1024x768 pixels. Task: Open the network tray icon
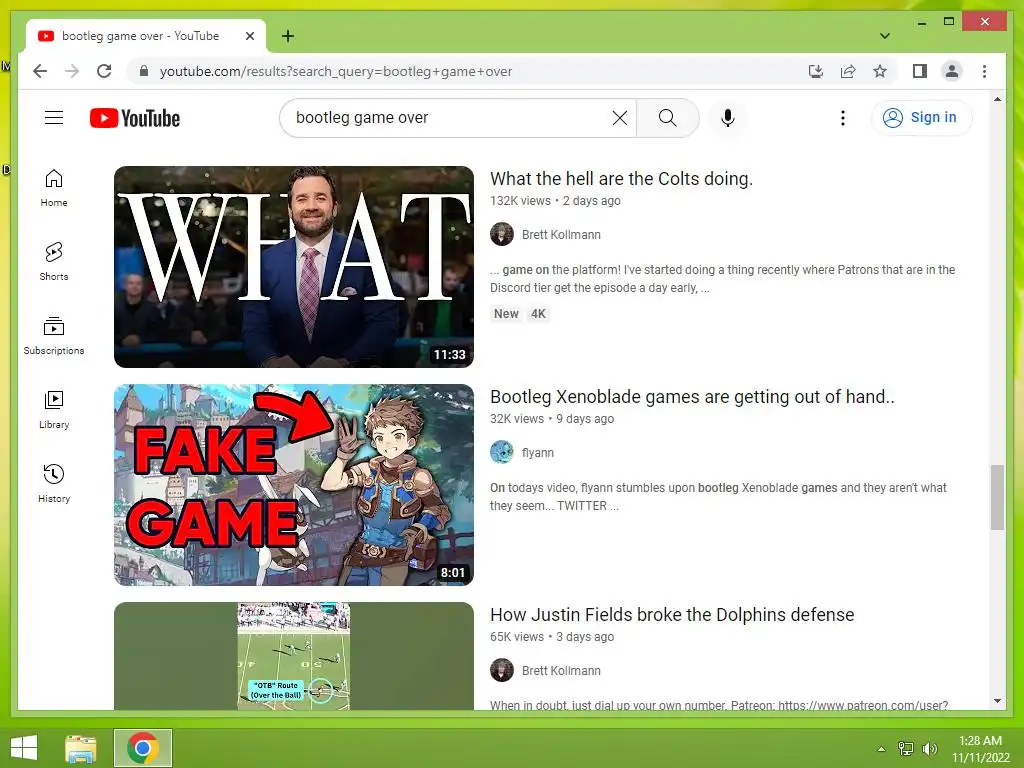pos(906,749)
